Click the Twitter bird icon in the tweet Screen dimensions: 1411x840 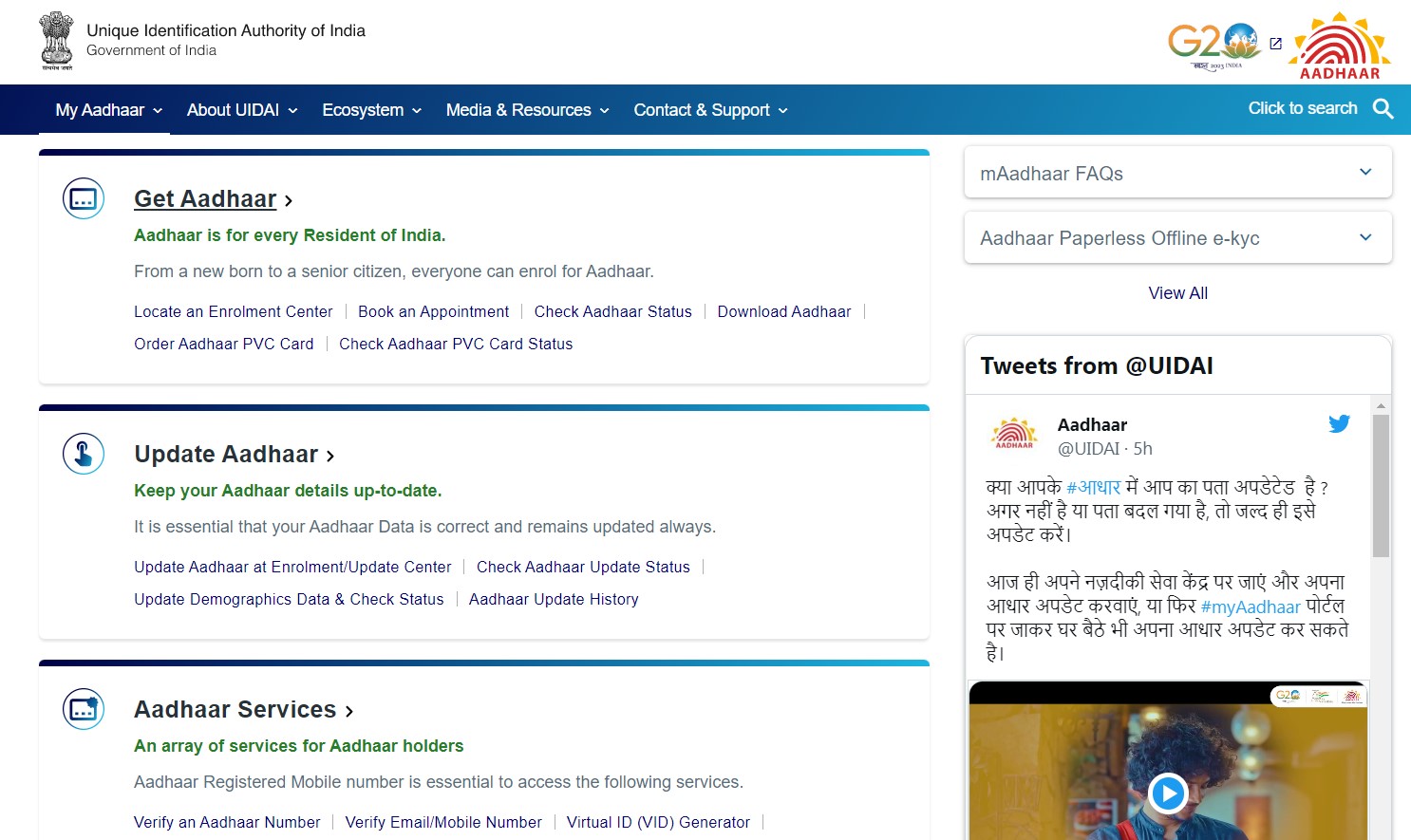click(1339, 424)
